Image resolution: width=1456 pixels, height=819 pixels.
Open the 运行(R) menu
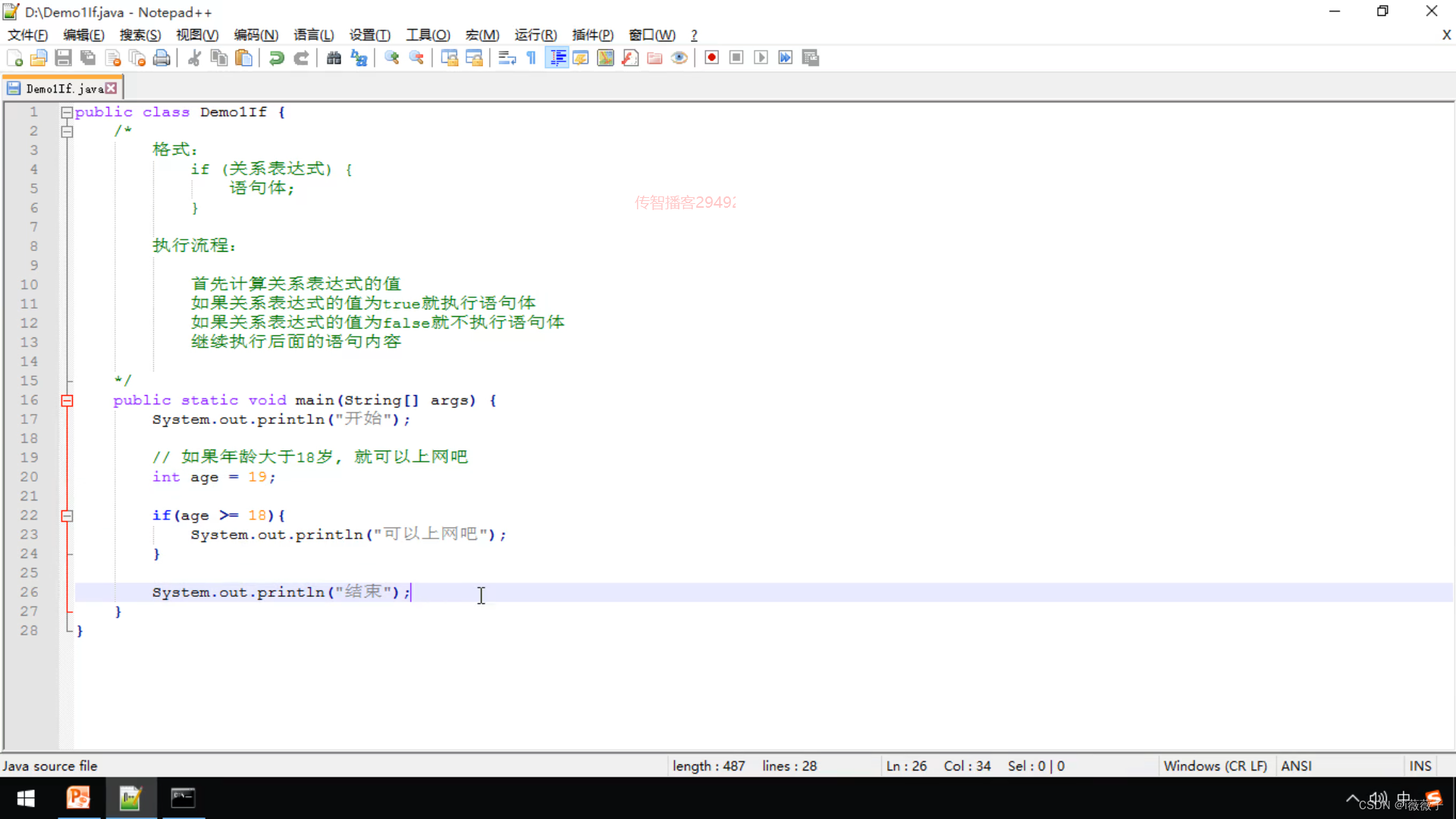pos(535,35)
